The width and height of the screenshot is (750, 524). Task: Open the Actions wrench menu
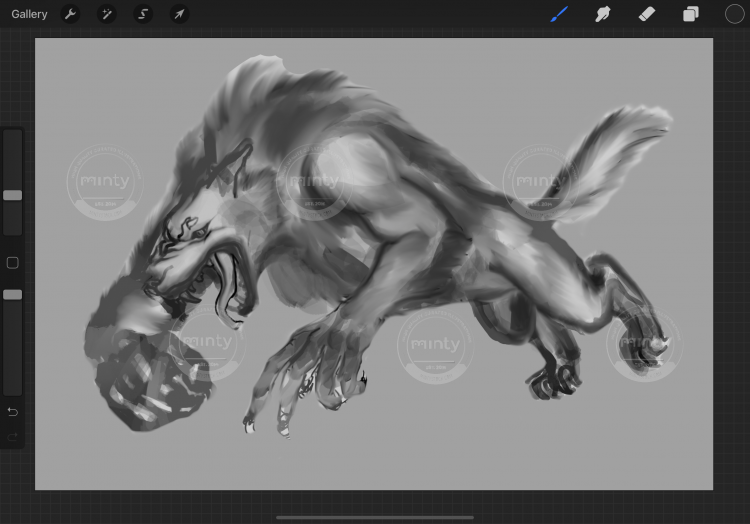point(71,14)
